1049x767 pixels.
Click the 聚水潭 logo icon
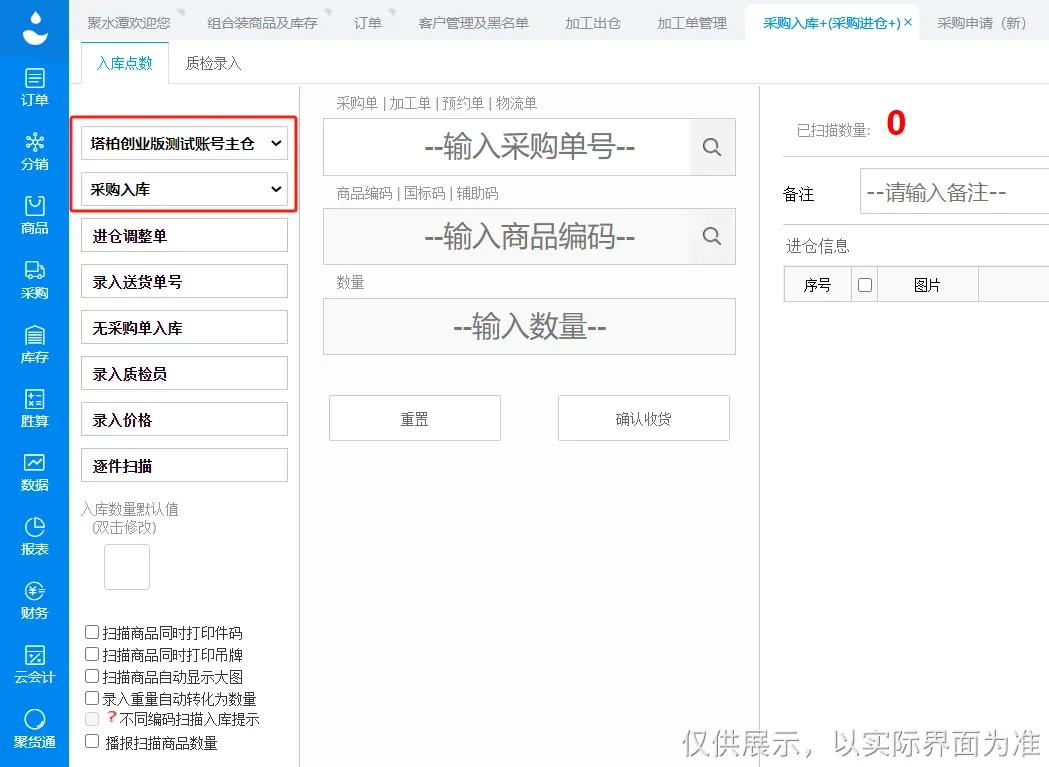[x=34, y=28]
